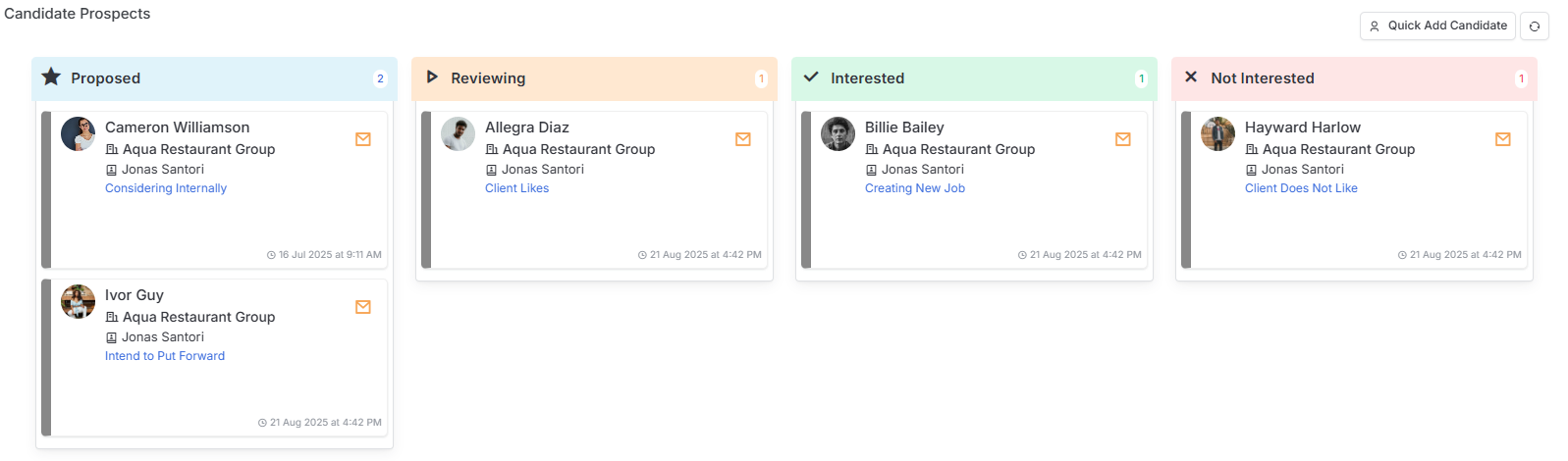Click the play icon in the Reviewing header
Image resolution: width=1568 pixels, height=461 pixels.
pyautogui.click(x=432, y=77)
